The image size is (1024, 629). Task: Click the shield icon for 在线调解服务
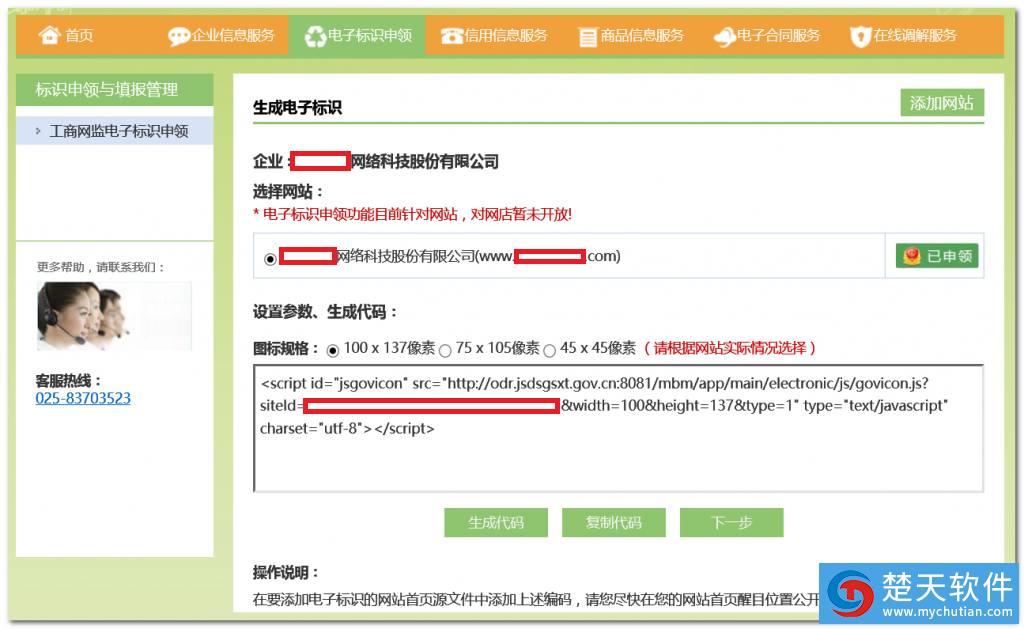(861, 37)
